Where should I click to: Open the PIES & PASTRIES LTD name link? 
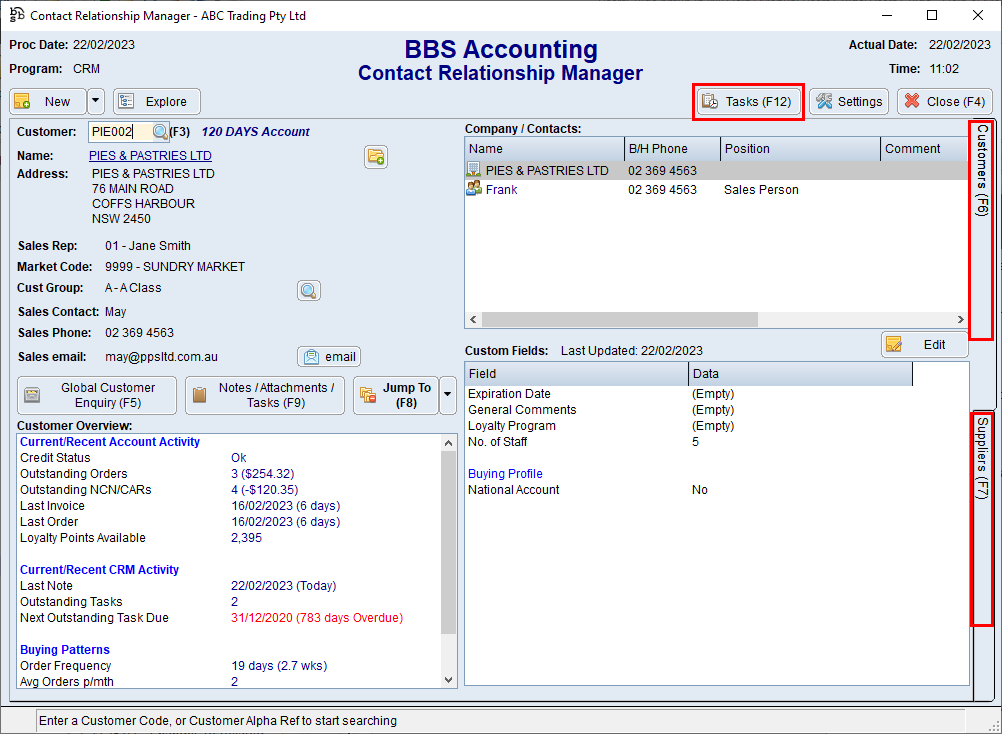point(150,156)
